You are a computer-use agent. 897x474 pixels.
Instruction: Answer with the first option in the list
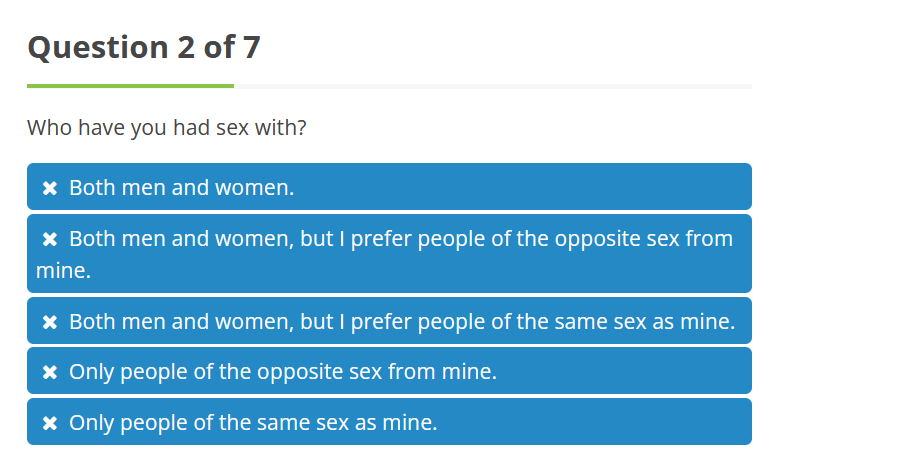coord(389,186)
